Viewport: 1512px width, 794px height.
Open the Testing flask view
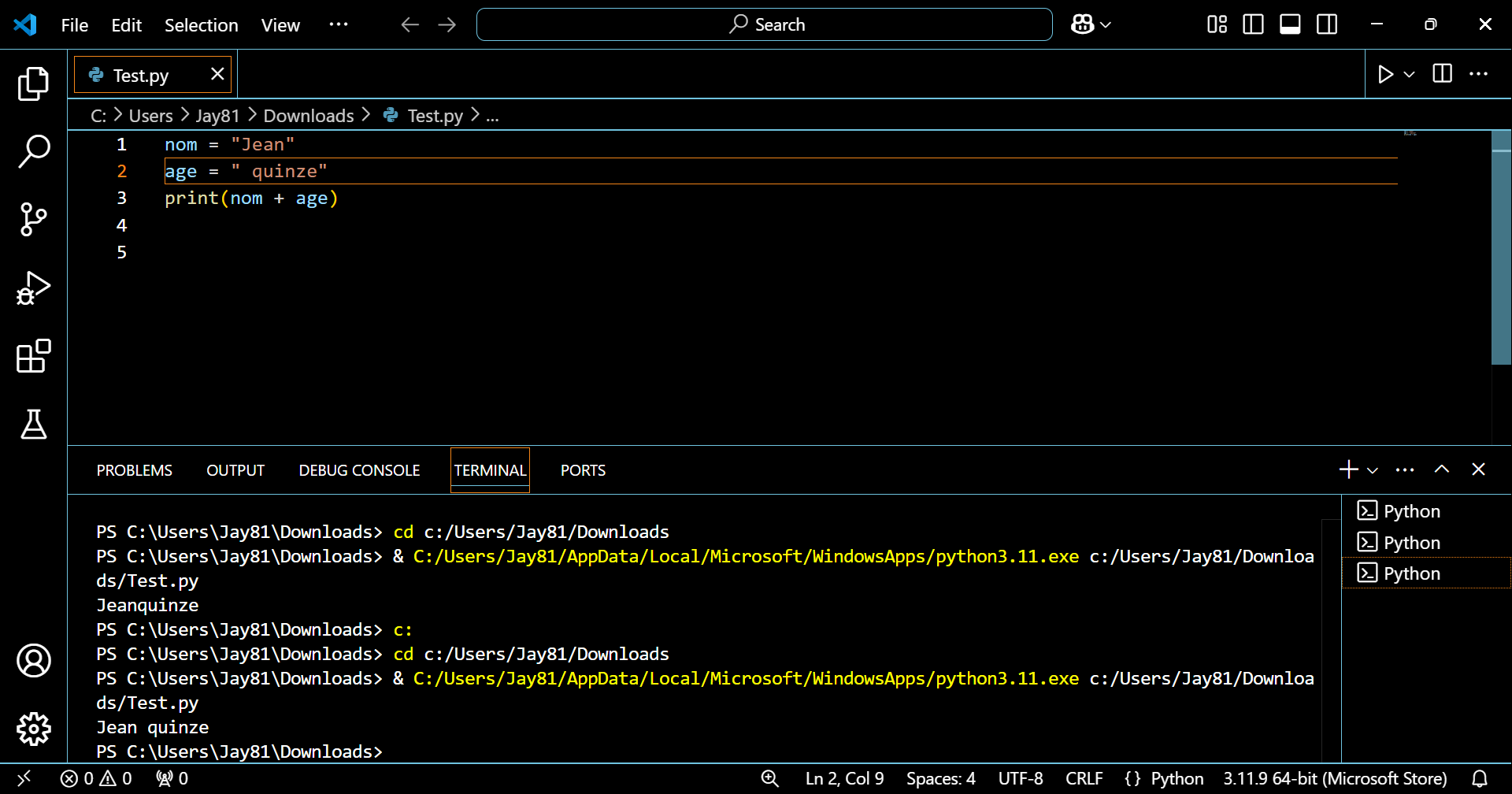pyautogui.click(x=33, y=424)
